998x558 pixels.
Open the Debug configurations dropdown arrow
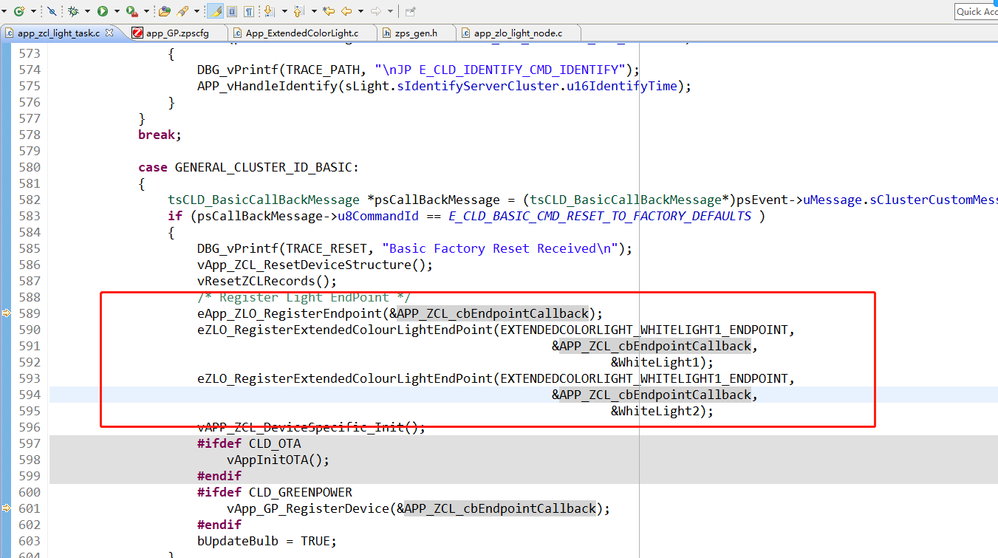pos(87,11)
